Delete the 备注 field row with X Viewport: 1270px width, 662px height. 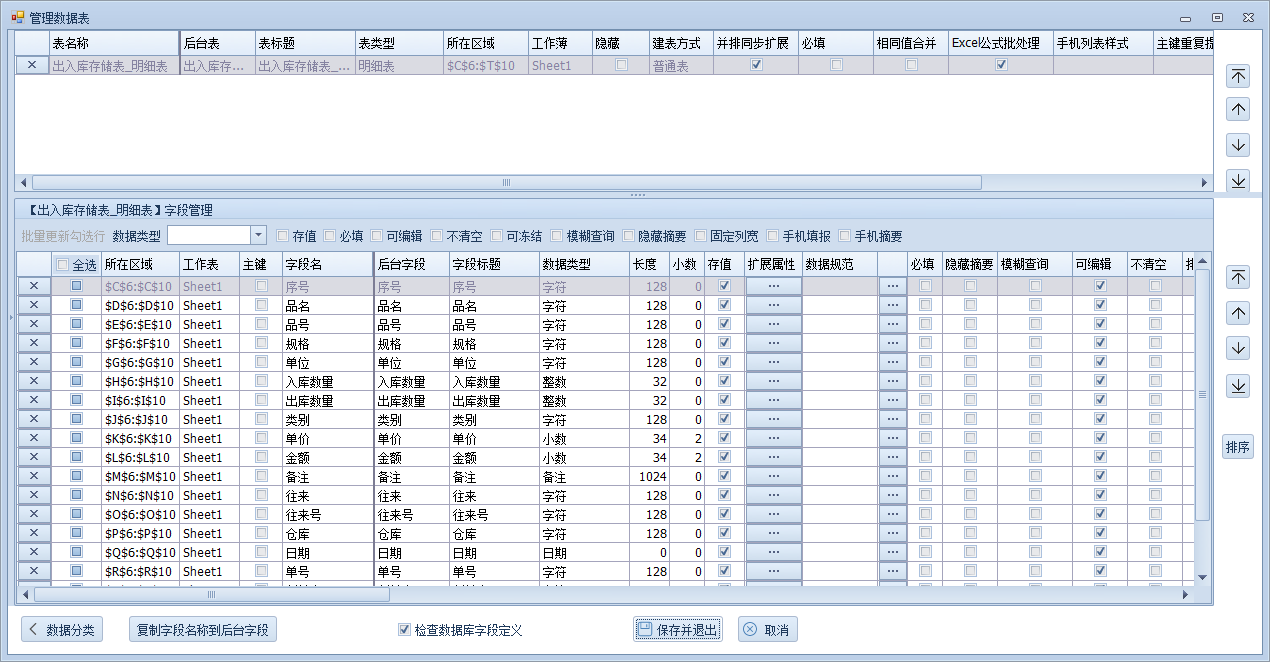[x=33, y=476]
